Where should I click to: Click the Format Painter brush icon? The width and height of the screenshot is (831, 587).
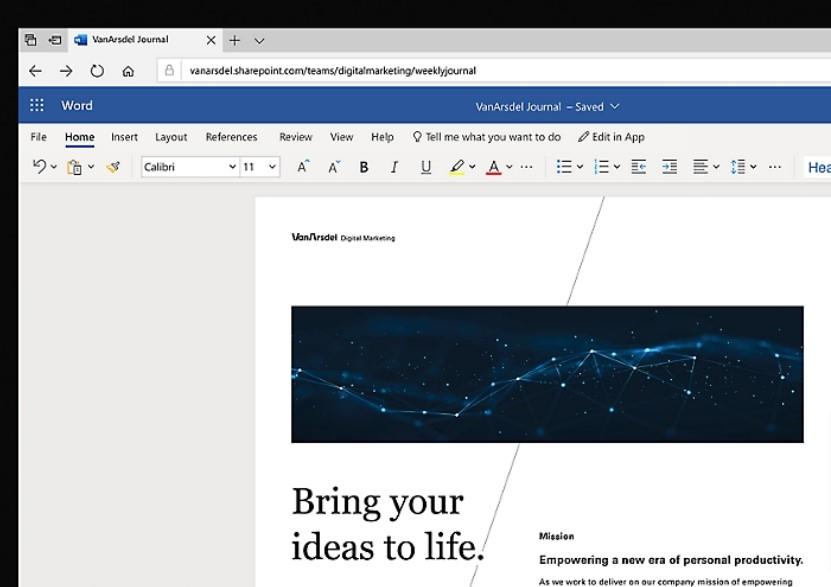tap(113, 167)
